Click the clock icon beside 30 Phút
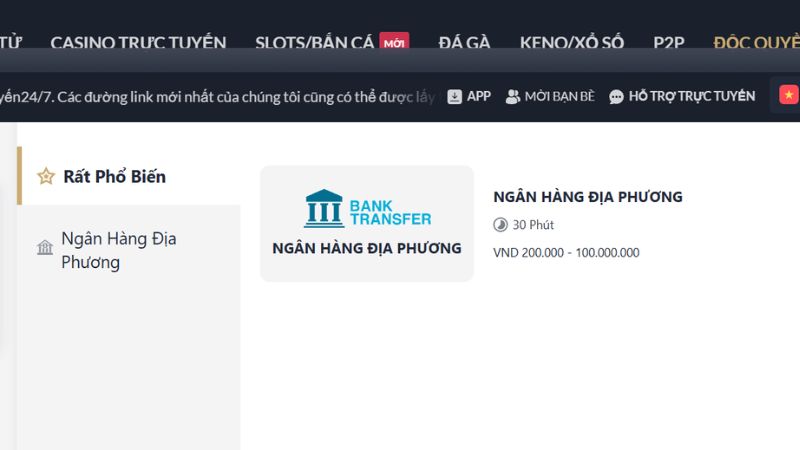This screenshot has height=450, width=800. click(501, 225)
